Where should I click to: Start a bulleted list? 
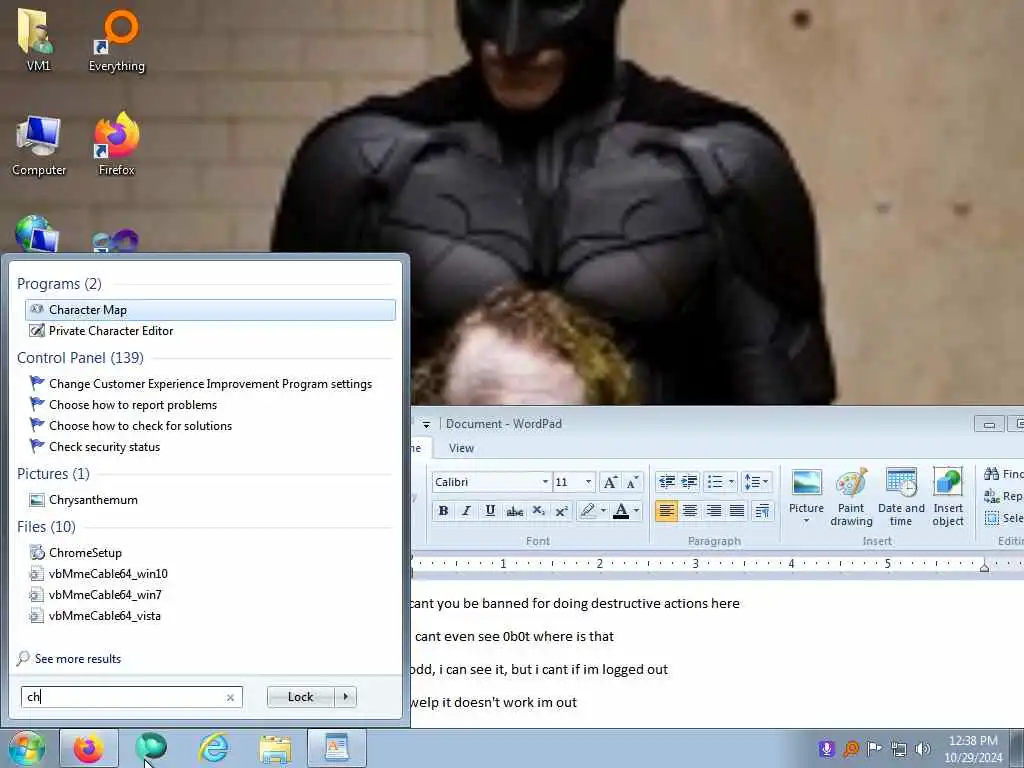point(715,482)
